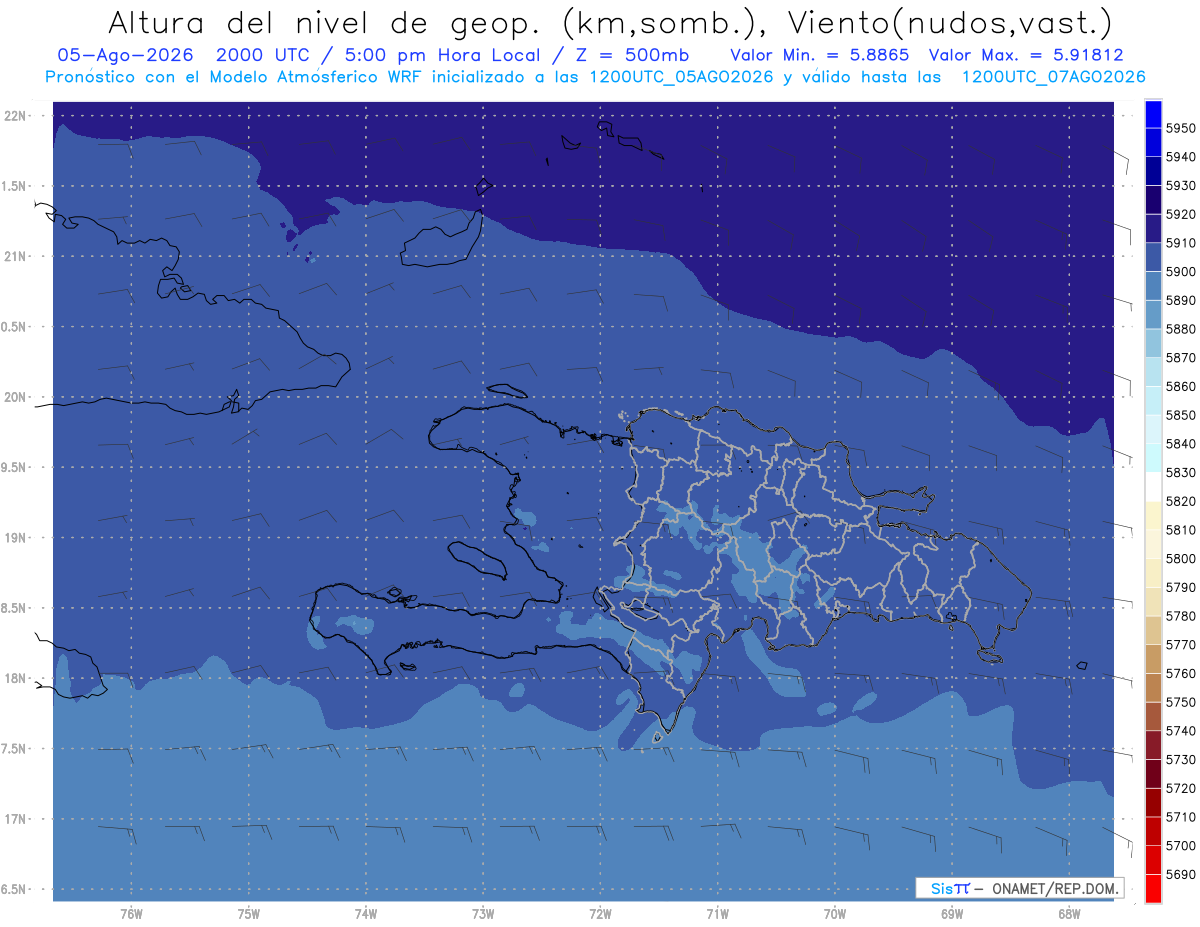
Task: Click the legend value '5720'
Action: coord(1180,788)
